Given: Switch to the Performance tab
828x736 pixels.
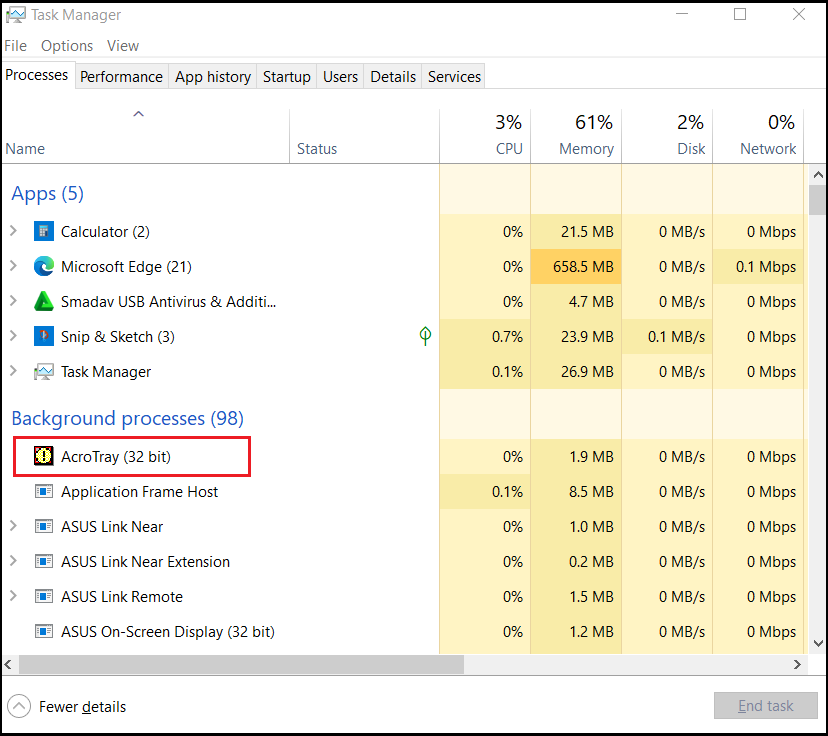Looking at the screenshot, I should point(121,76).
